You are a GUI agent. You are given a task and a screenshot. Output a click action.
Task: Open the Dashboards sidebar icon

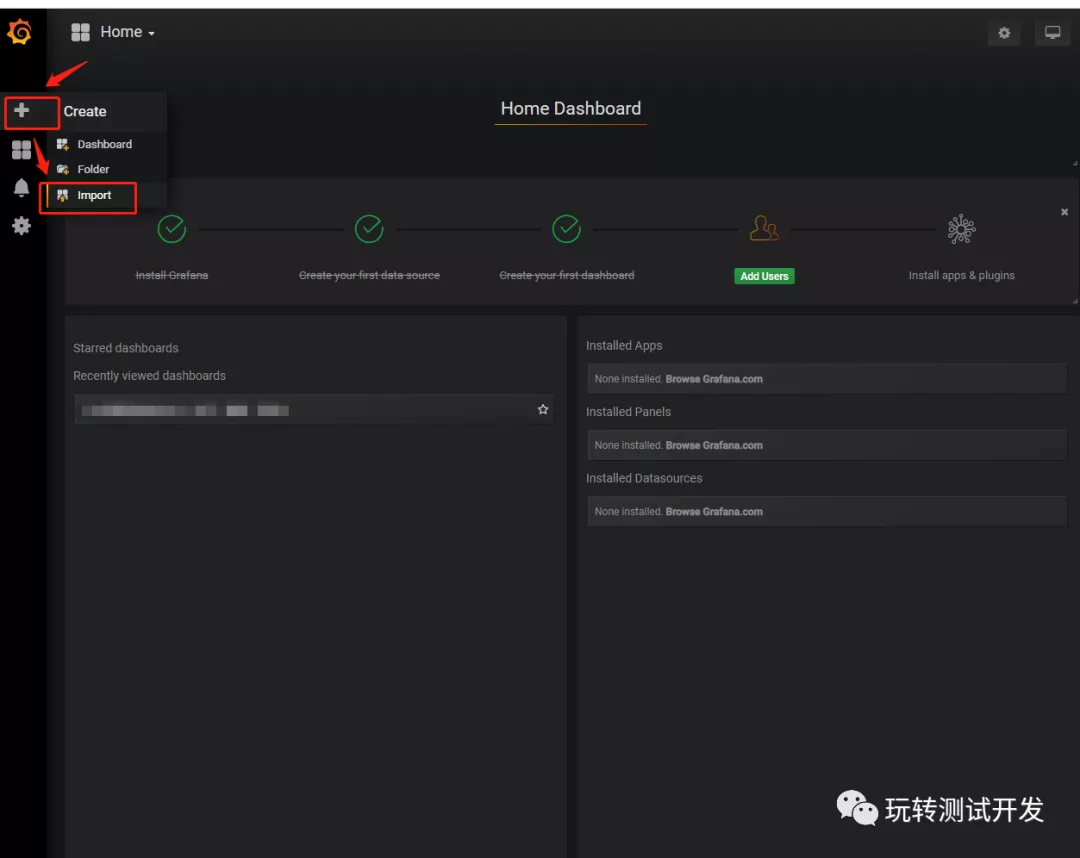click(22, 150)
